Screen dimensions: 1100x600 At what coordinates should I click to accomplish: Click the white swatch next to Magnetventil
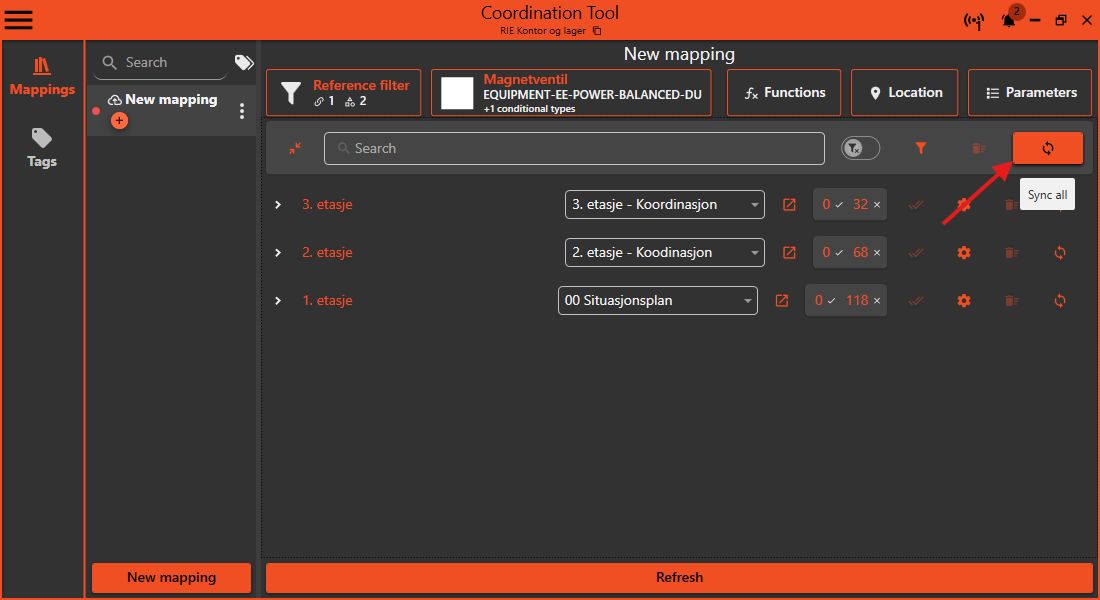pos(456,92)
